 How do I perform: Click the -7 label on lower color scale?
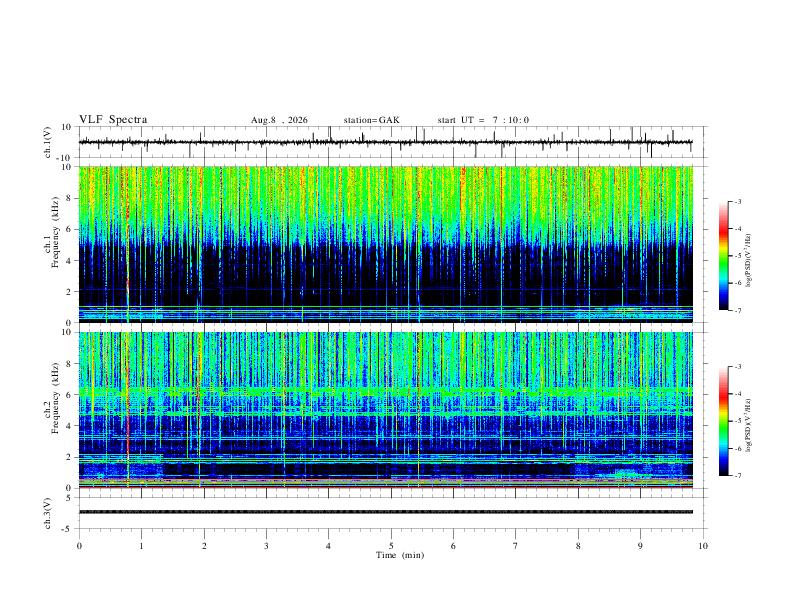737,475
